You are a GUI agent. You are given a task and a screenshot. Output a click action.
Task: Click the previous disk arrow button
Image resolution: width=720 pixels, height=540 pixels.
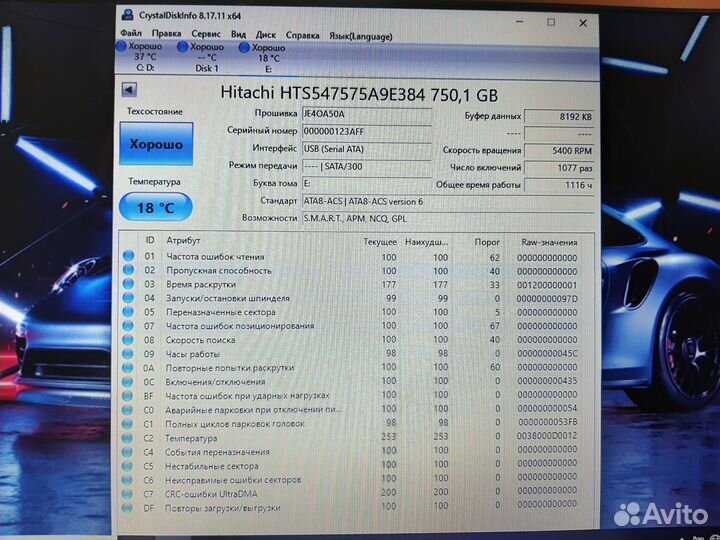coord(129,90)
